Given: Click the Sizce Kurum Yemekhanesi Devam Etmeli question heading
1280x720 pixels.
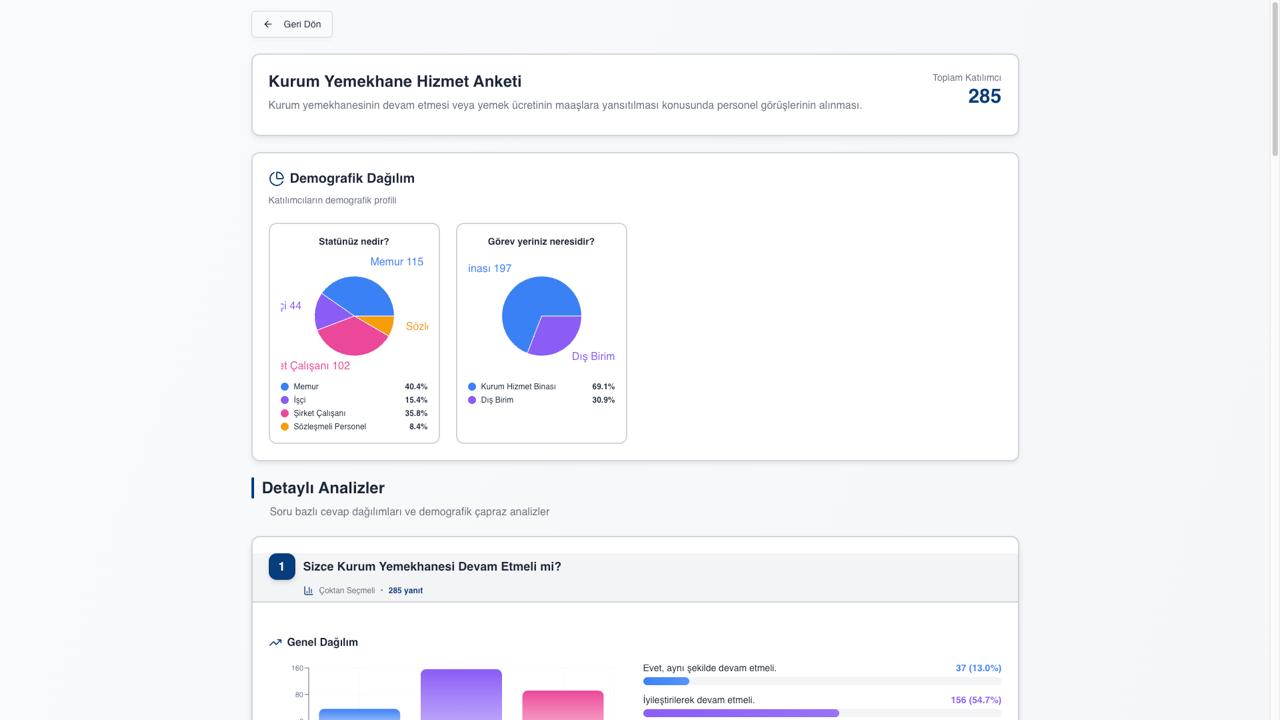Looking at the screenshot, I should pyautogui.click(x=432, y=567).
